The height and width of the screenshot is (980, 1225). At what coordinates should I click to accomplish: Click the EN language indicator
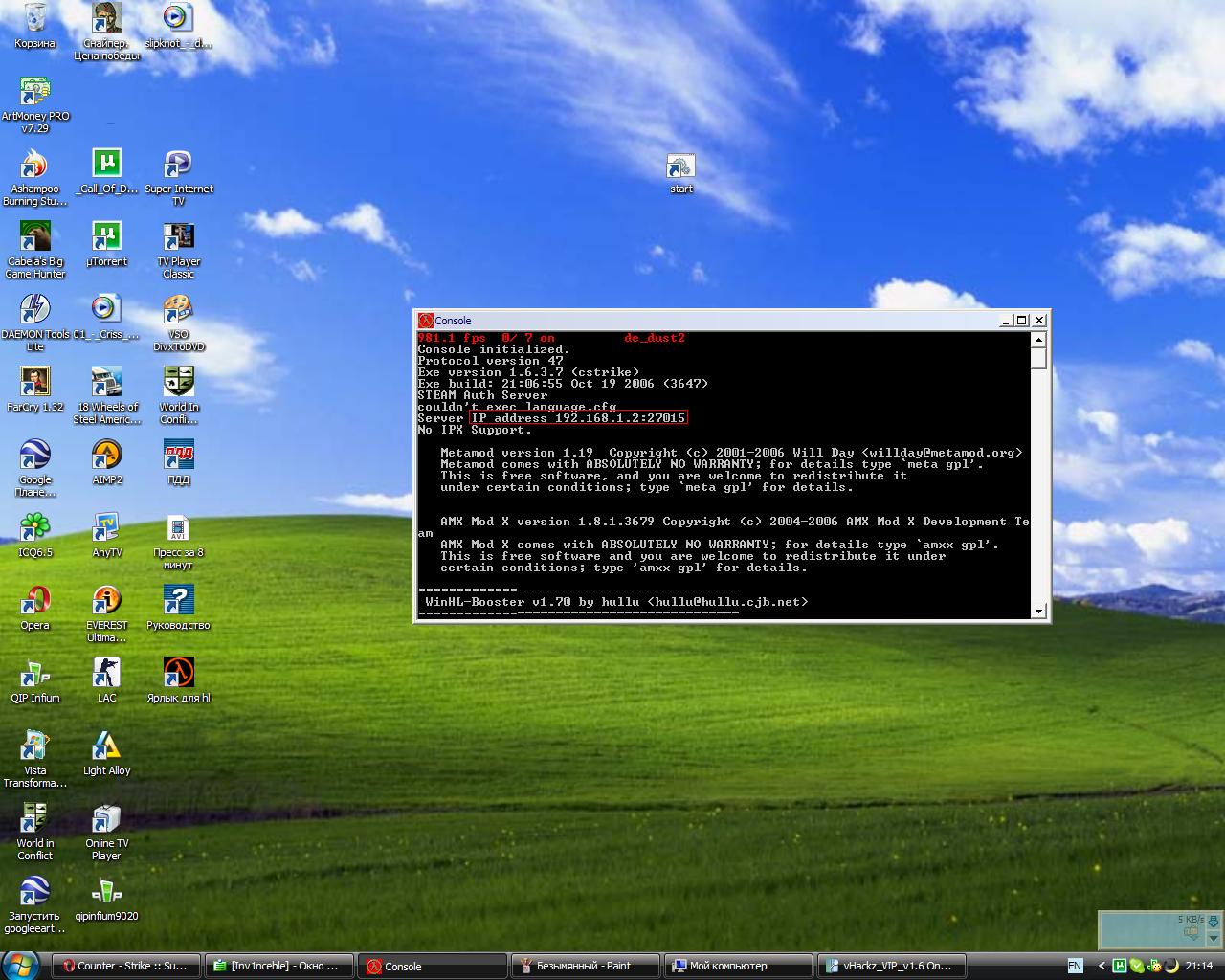click(1075, 966)
